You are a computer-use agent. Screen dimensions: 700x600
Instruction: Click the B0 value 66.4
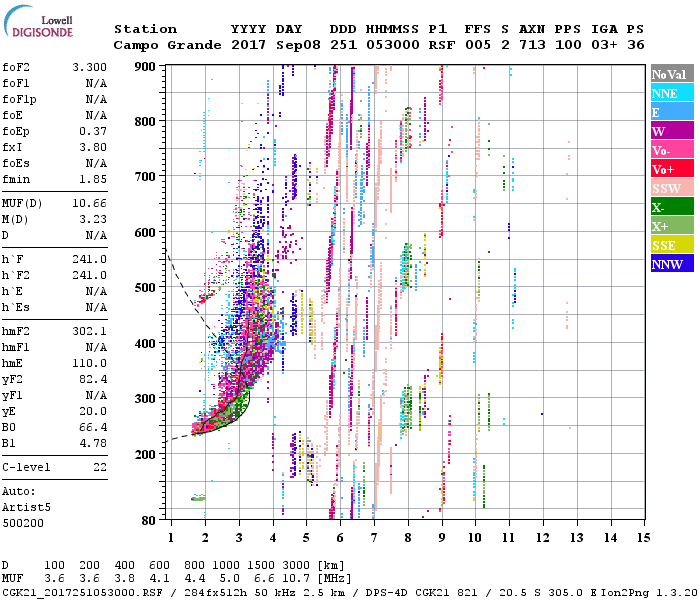(x=93, y=428)
